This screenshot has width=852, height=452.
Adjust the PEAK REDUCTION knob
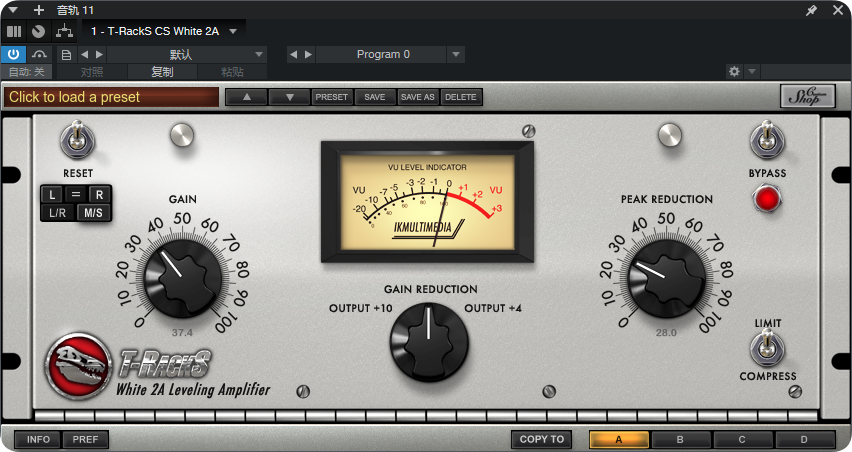click(666, 278)
